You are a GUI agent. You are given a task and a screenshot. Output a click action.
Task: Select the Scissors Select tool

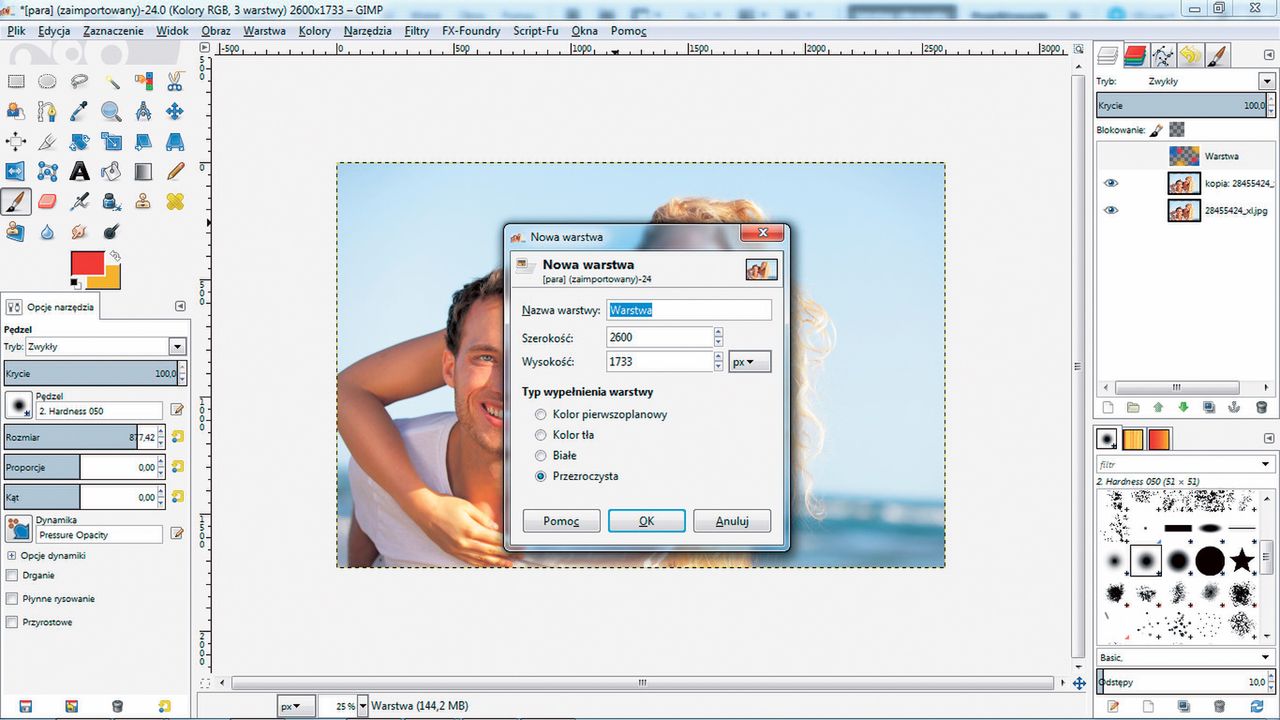point(175,81)
